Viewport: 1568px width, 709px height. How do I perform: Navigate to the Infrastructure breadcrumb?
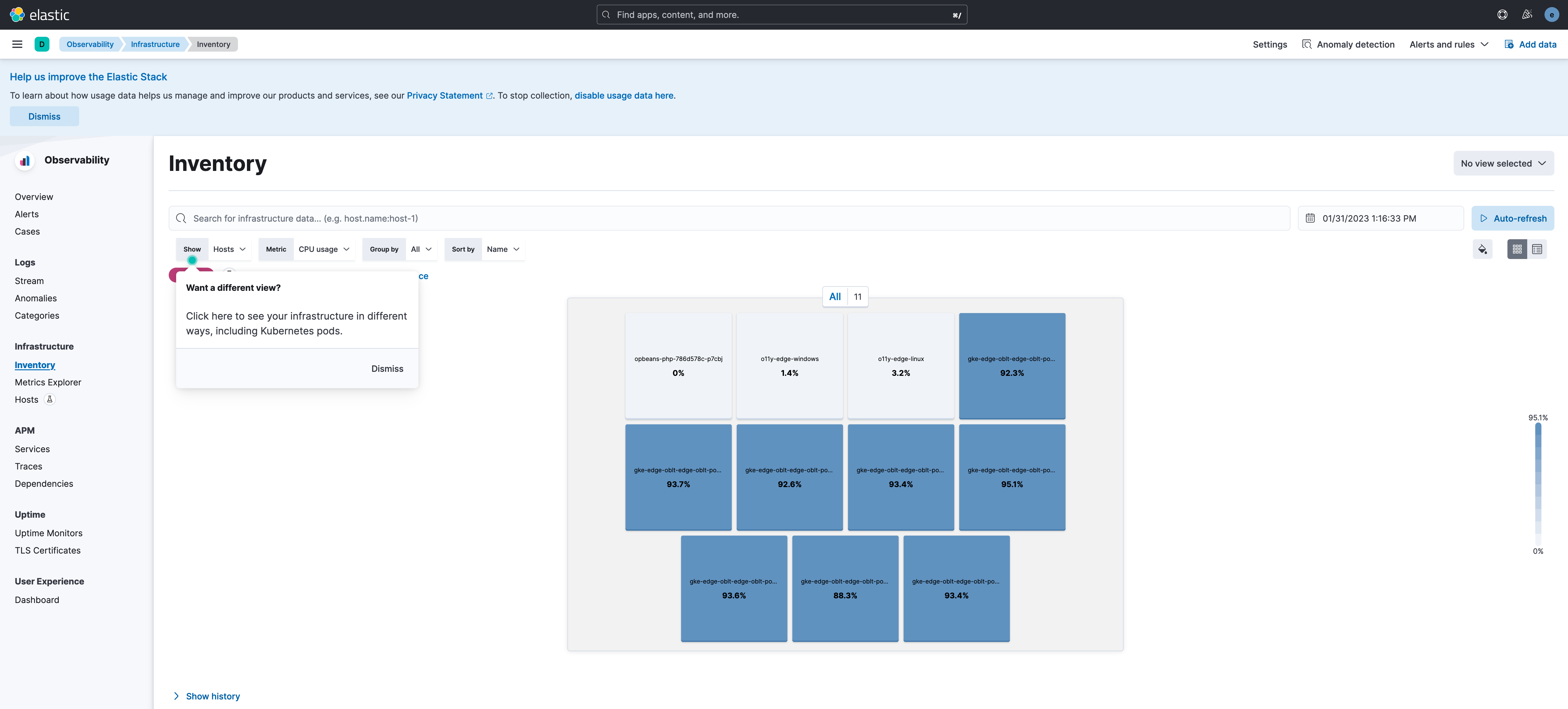pos(155,44)
